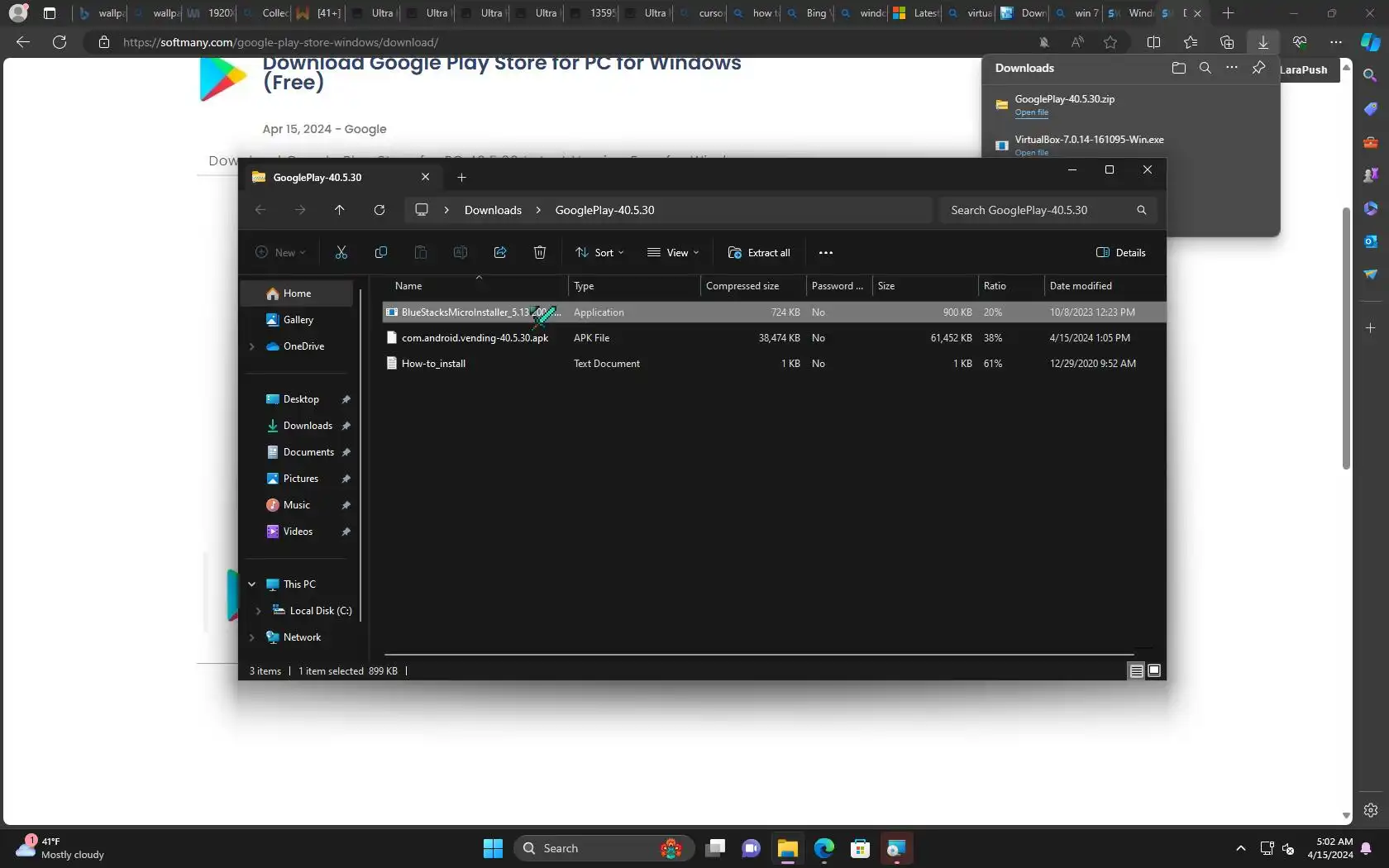Open Pictures in the Explorer sidebar
This screenshot has height=868, width=1389.
pos(301,479)
